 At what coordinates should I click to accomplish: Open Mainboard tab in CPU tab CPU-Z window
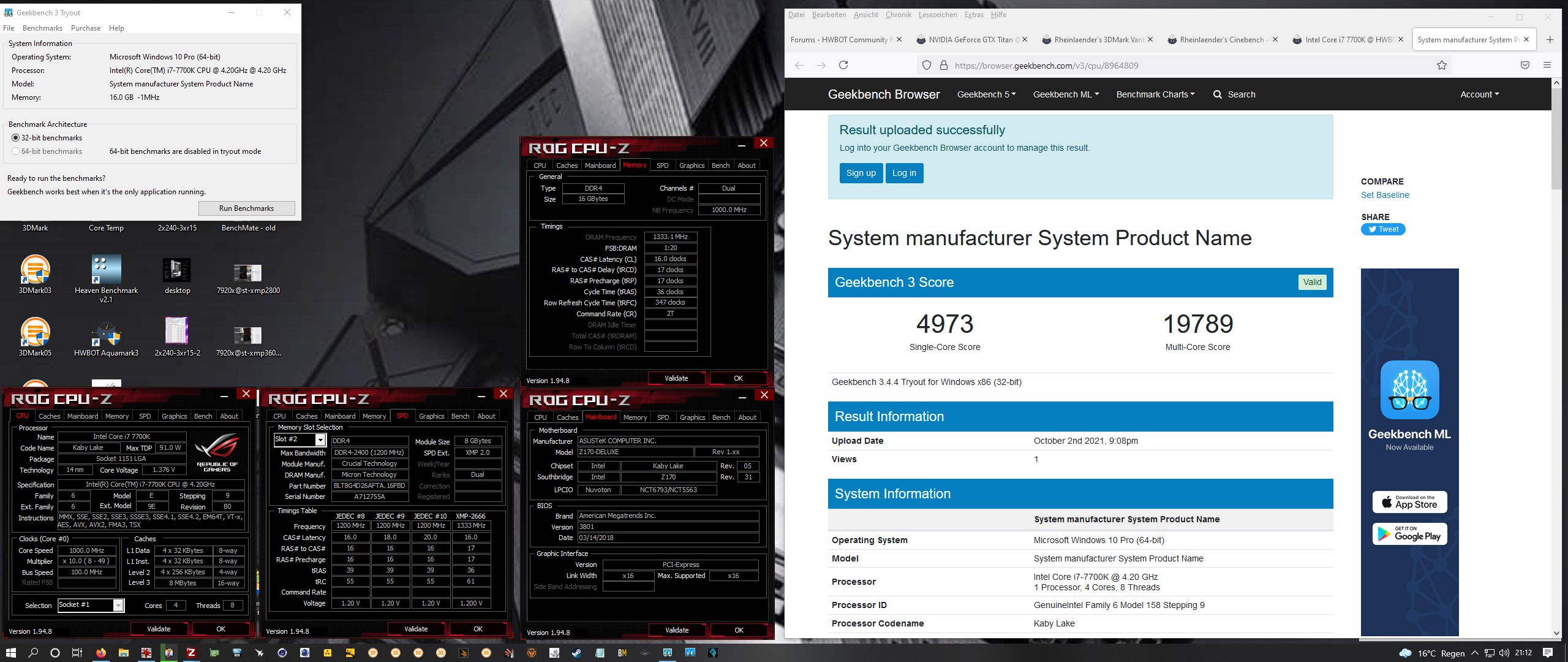[83, 416]
